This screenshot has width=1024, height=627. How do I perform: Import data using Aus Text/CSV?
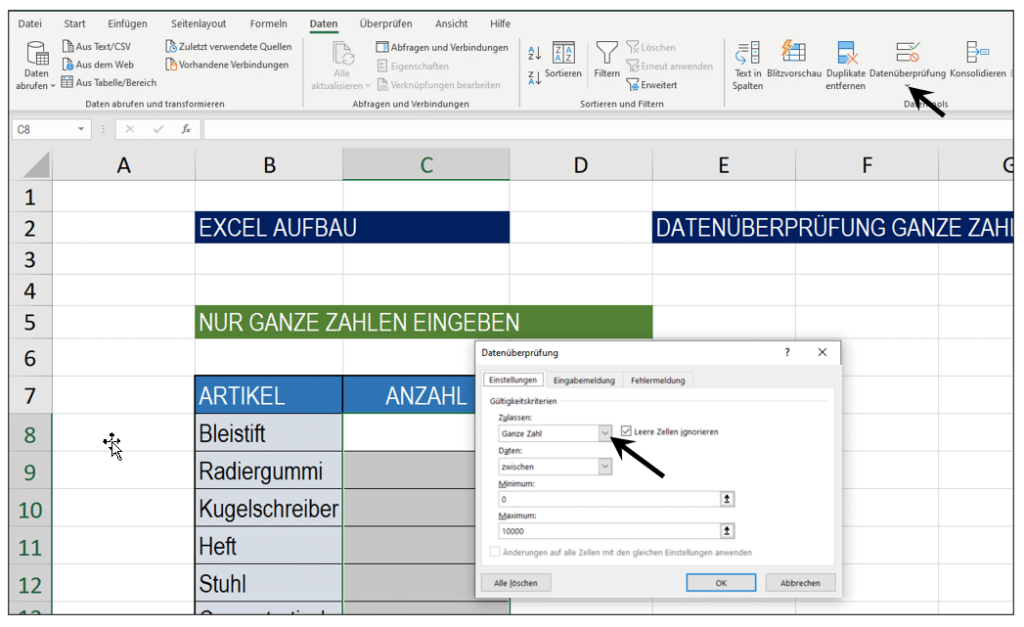(x=96, y=46)
